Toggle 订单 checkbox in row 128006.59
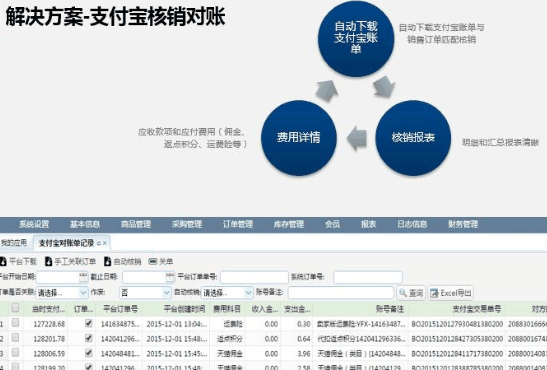 (89, 353)
